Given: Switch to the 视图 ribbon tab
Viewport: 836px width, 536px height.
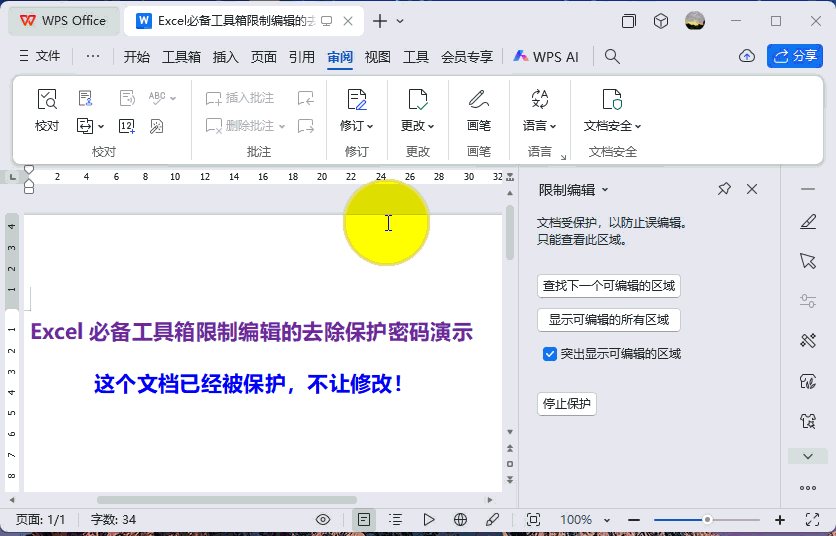Looking at the screenshot, I should (x=377, y=57).
